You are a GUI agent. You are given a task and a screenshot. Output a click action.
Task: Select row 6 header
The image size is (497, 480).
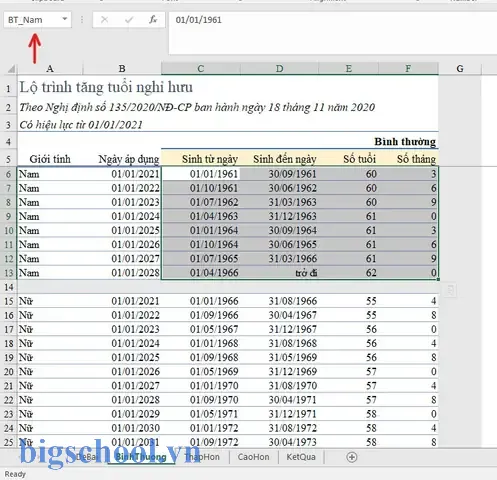[8, 174]
